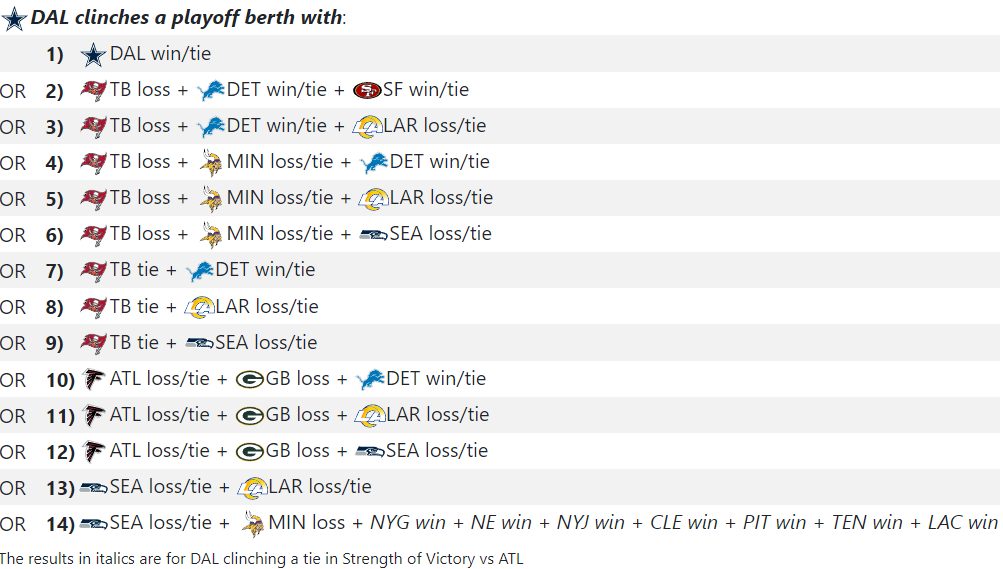
Task: Click the 'DAL clinches a playoff berth with' heading
Action: click(x=187, y=18)
